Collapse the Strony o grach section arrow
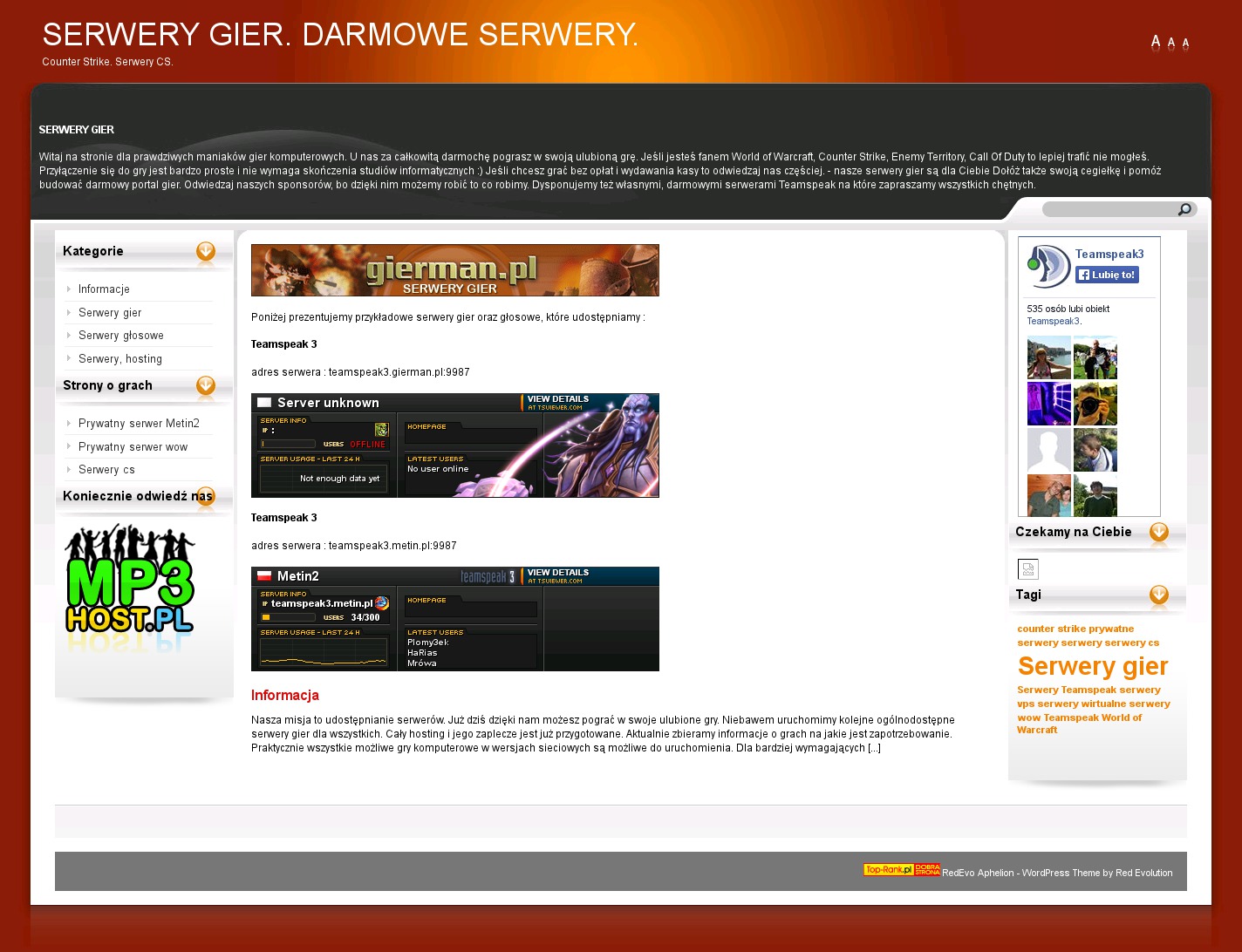 (206, 386)
